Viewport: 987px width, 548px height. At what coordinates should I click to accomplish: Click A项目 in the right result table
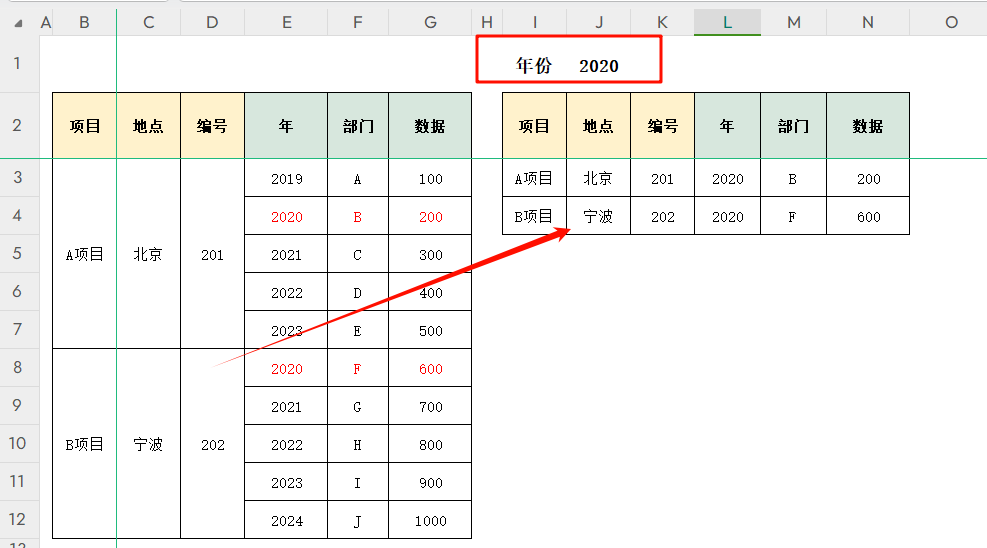(x=534, y=179)
